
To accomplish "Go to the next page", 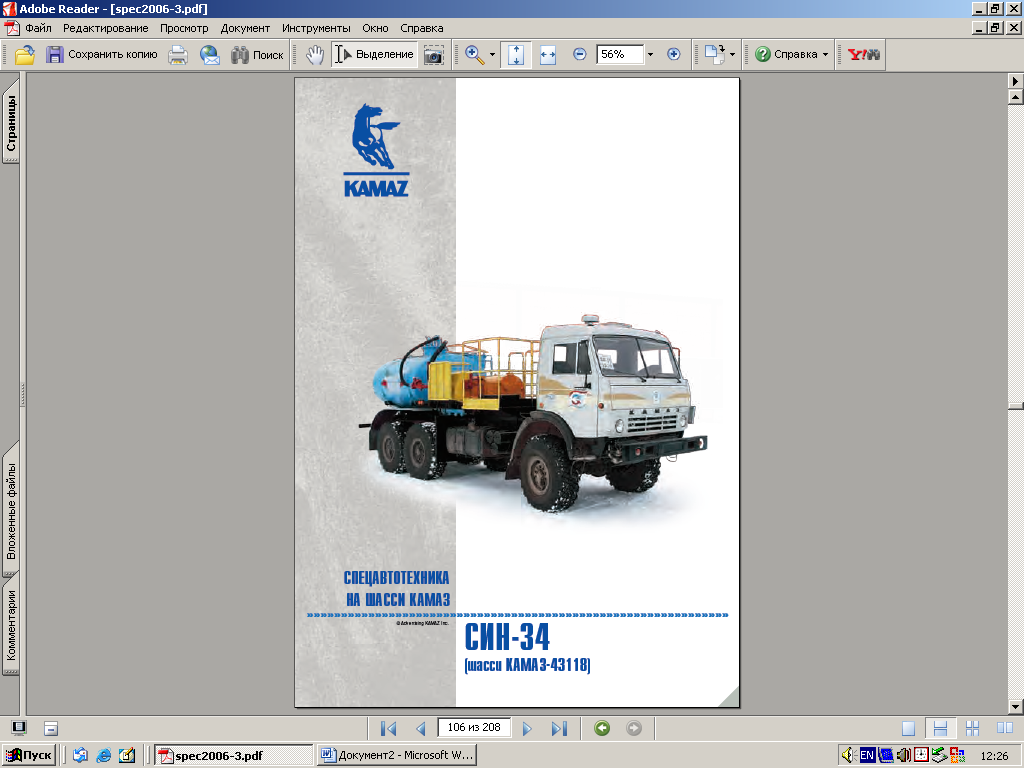I will (x=527, y=728).
